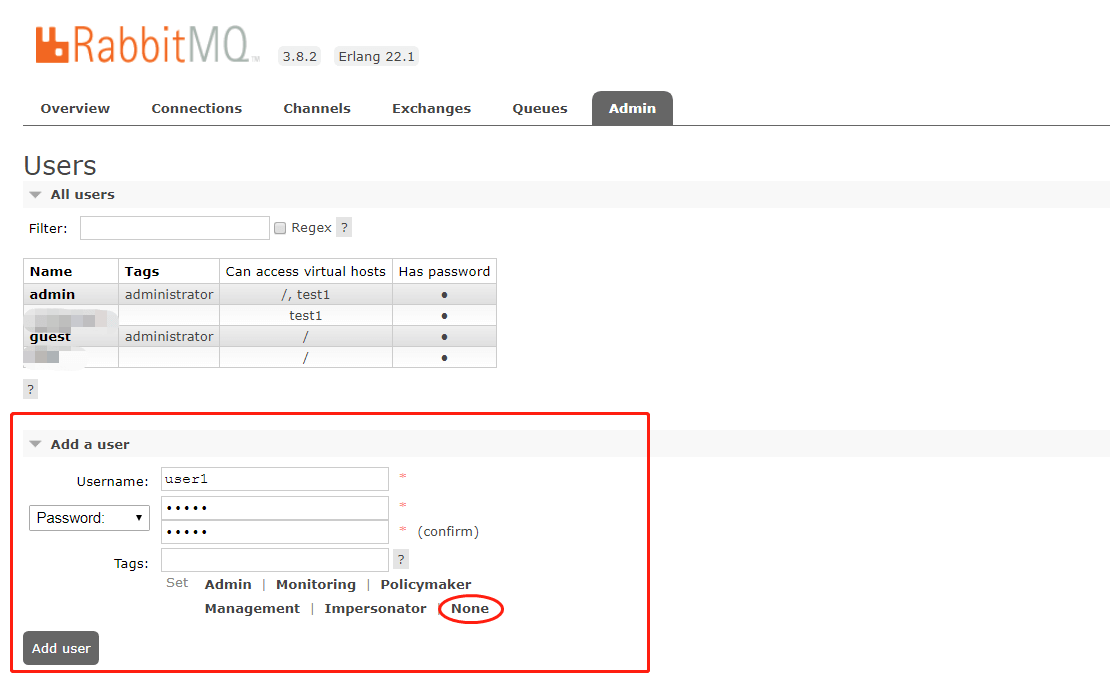Click the Has password column header

445,272
